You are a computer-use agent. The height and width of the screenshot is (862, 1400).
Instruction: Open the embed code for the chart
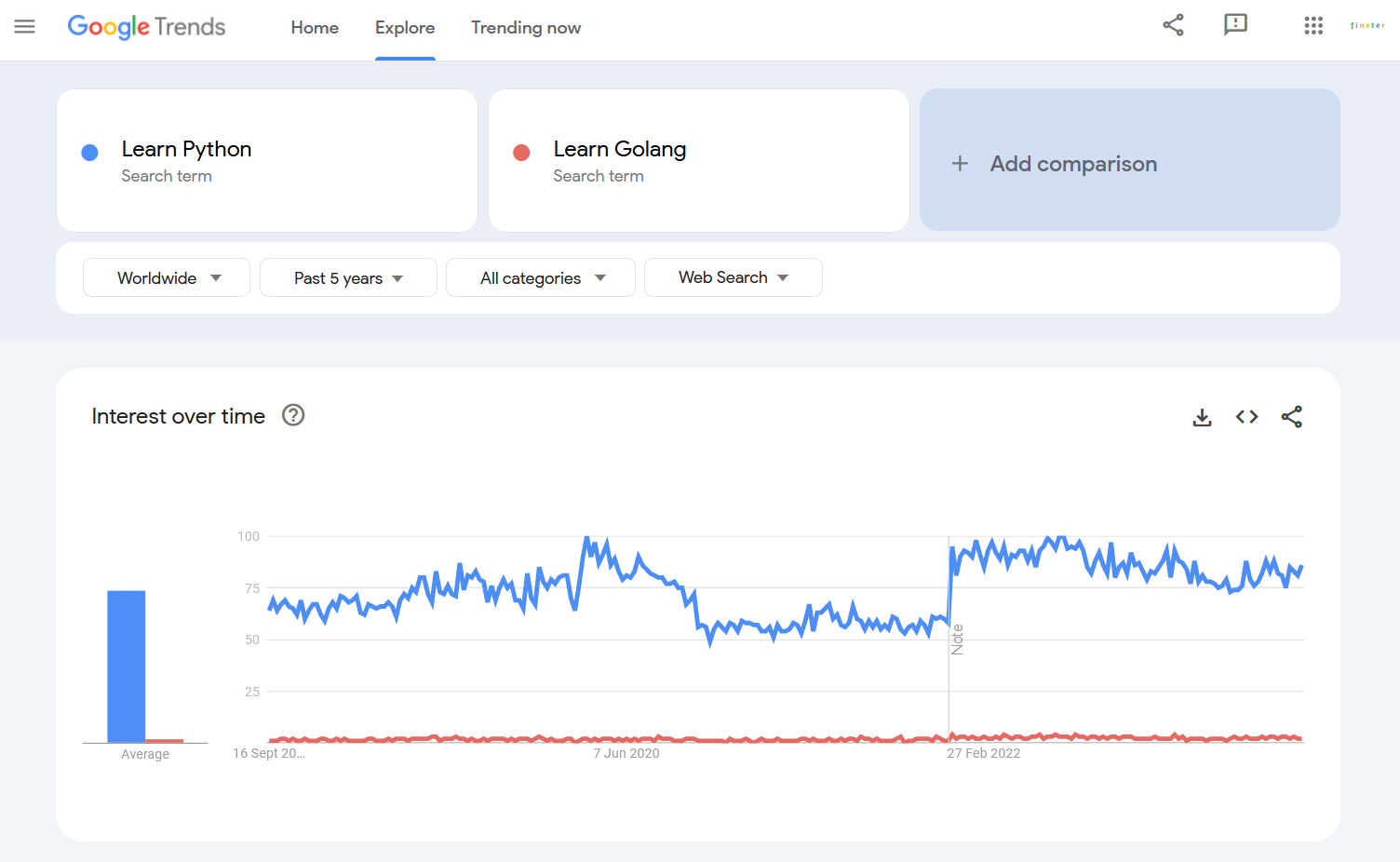coord(1246,417)
